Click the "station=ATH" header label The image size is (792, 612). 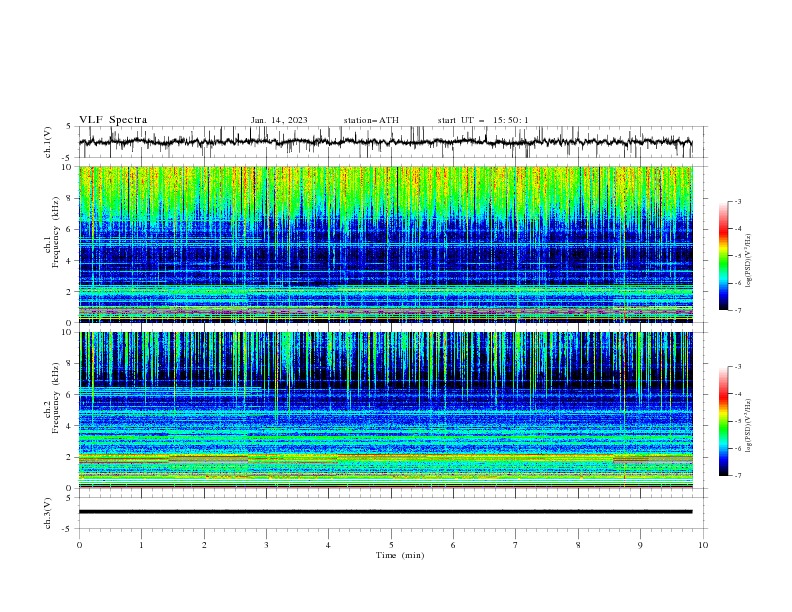coord(371,120)
